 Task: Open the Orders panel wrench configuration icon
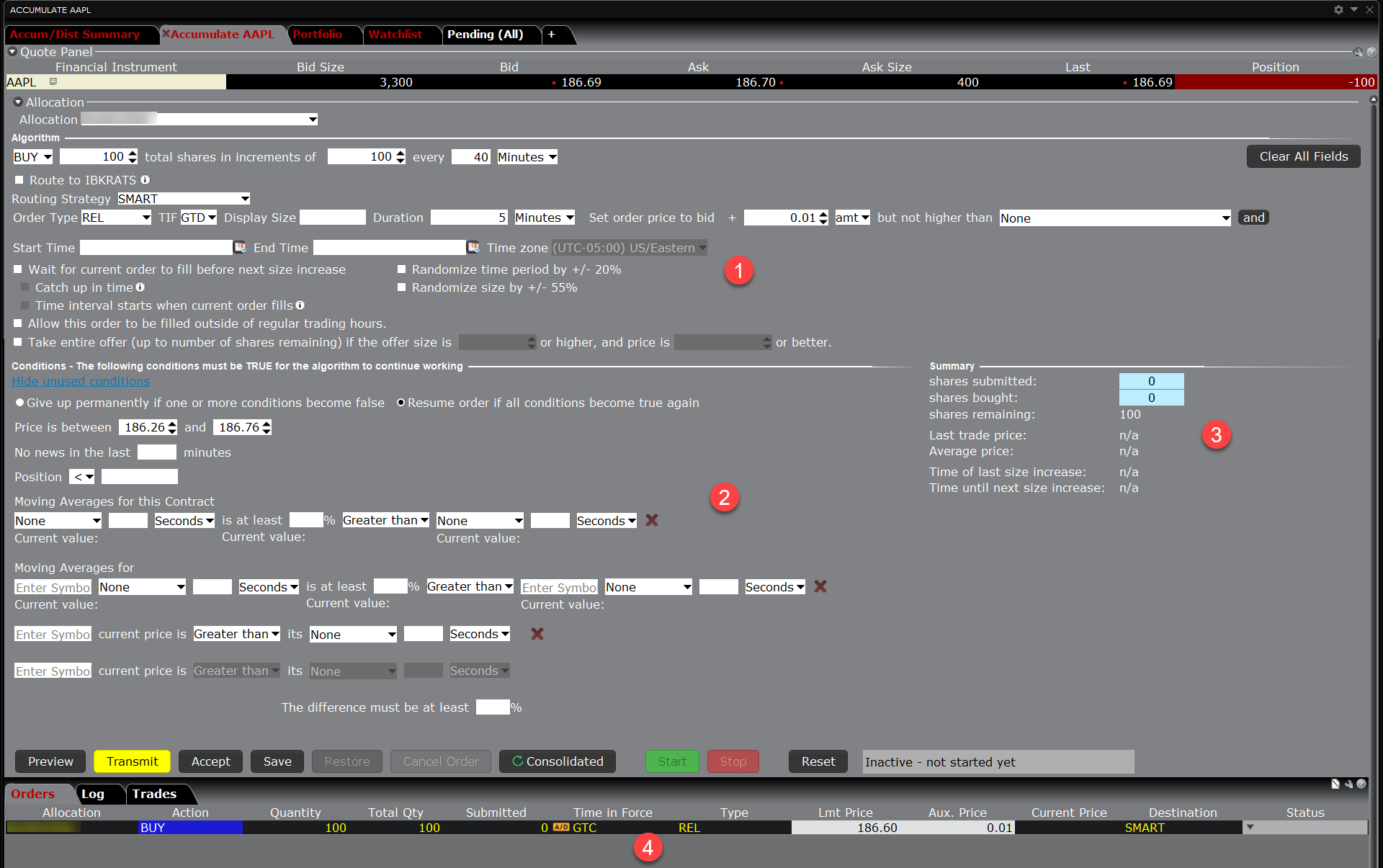(1348, 784)
